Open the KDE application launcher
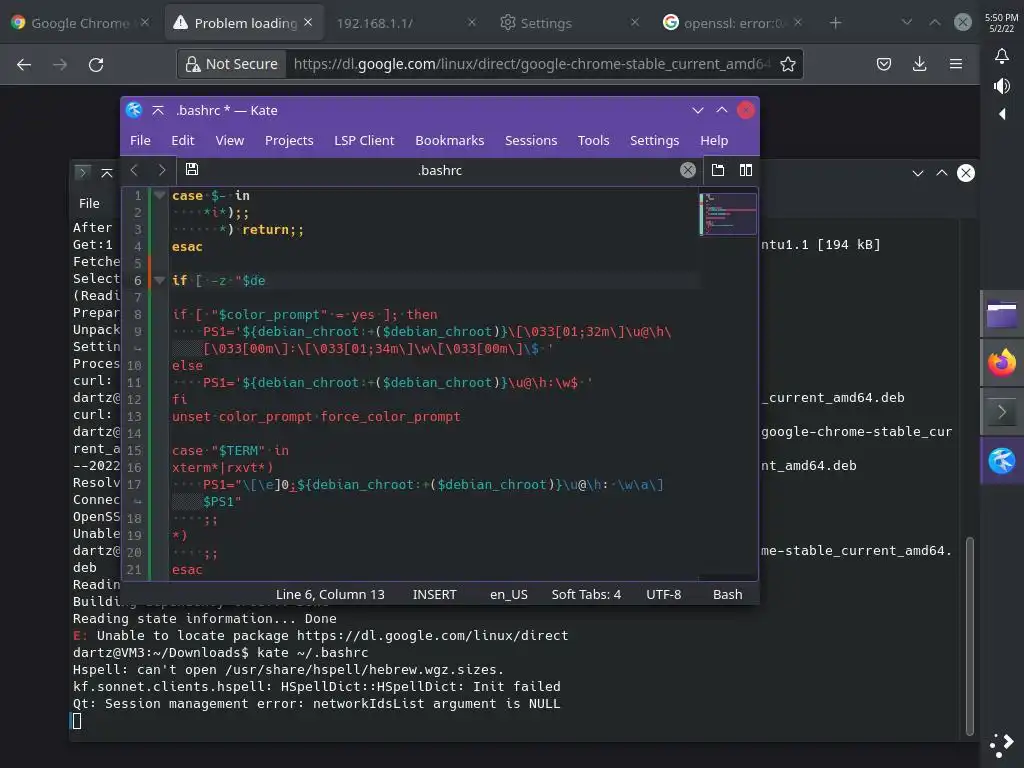This screenshot has width=1024, height=768. tap(1002, 744)
